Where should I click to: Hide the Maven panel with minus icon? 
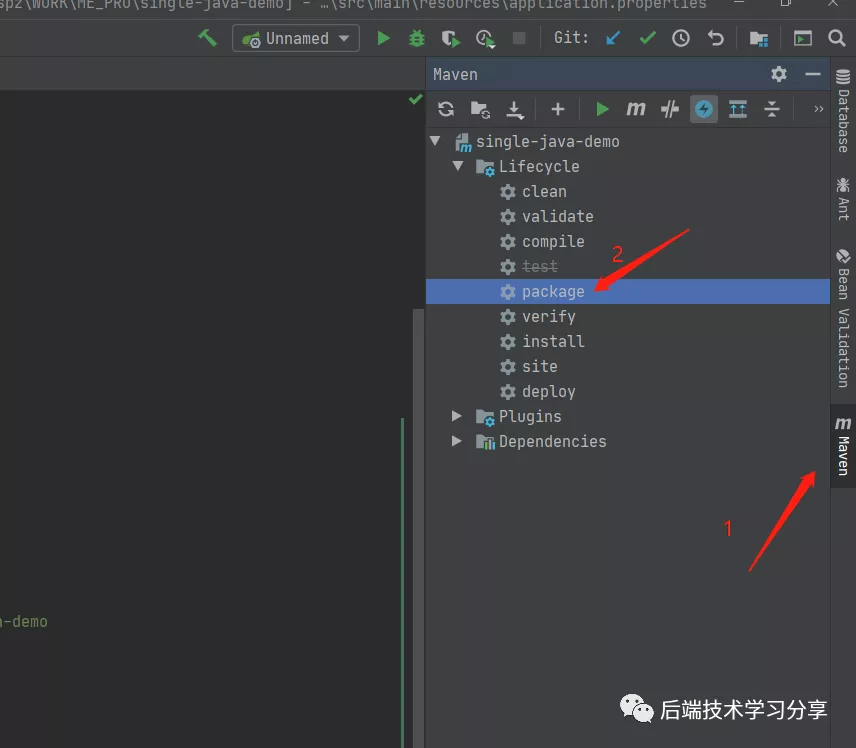click(813, 74)
